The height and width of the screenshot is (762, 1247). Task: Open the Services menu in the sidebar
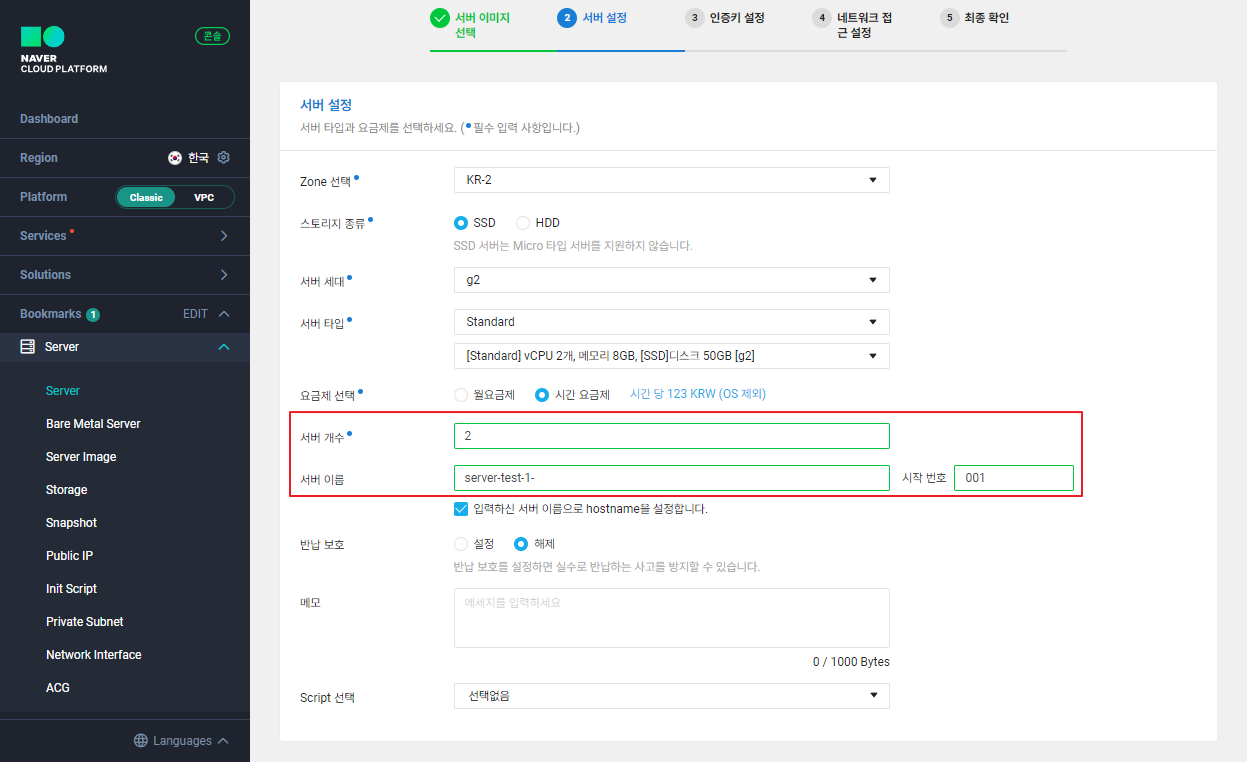click(125, 235)
